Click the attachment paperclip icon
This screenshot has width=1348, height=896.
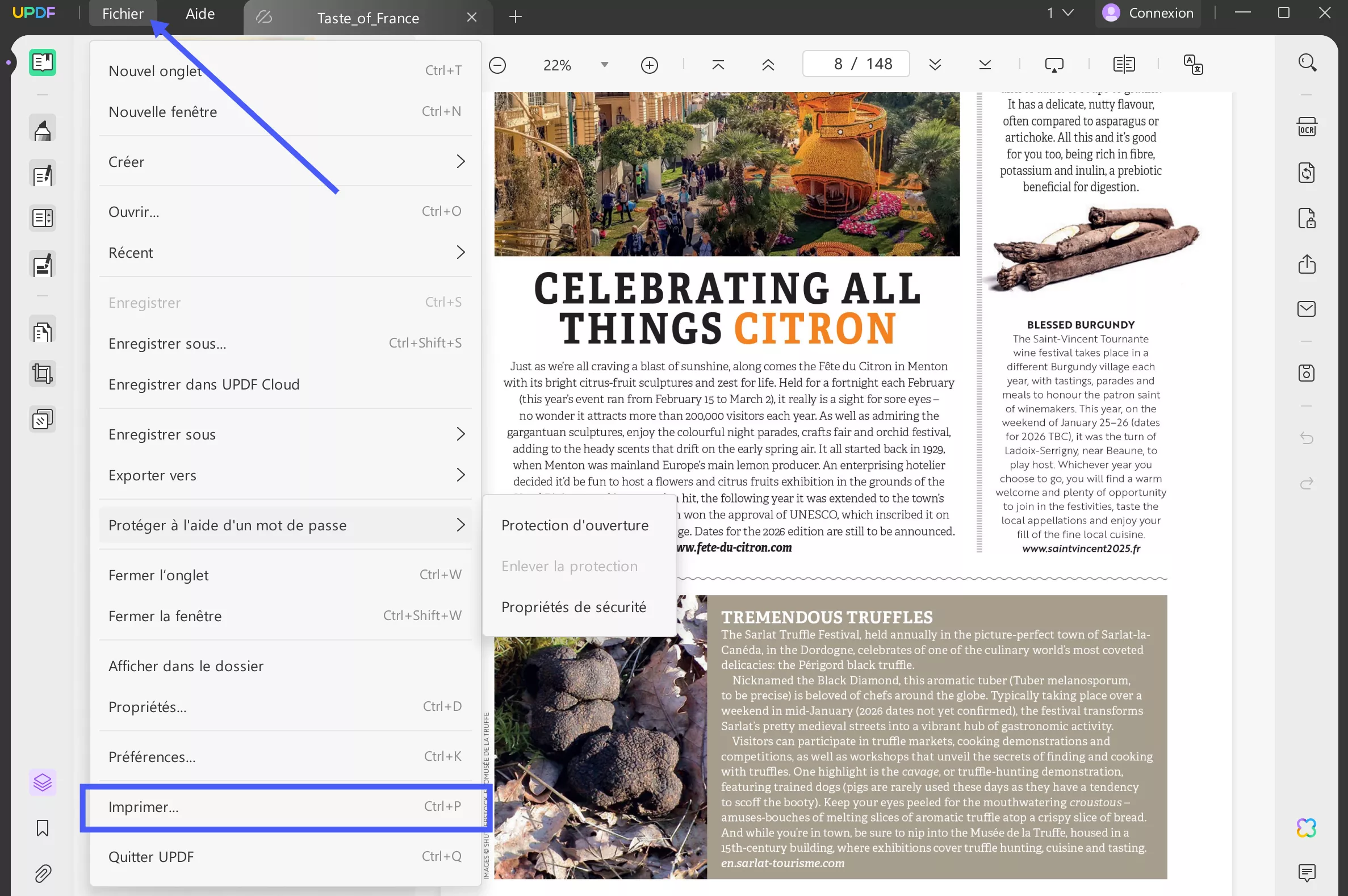pos(42,873)
